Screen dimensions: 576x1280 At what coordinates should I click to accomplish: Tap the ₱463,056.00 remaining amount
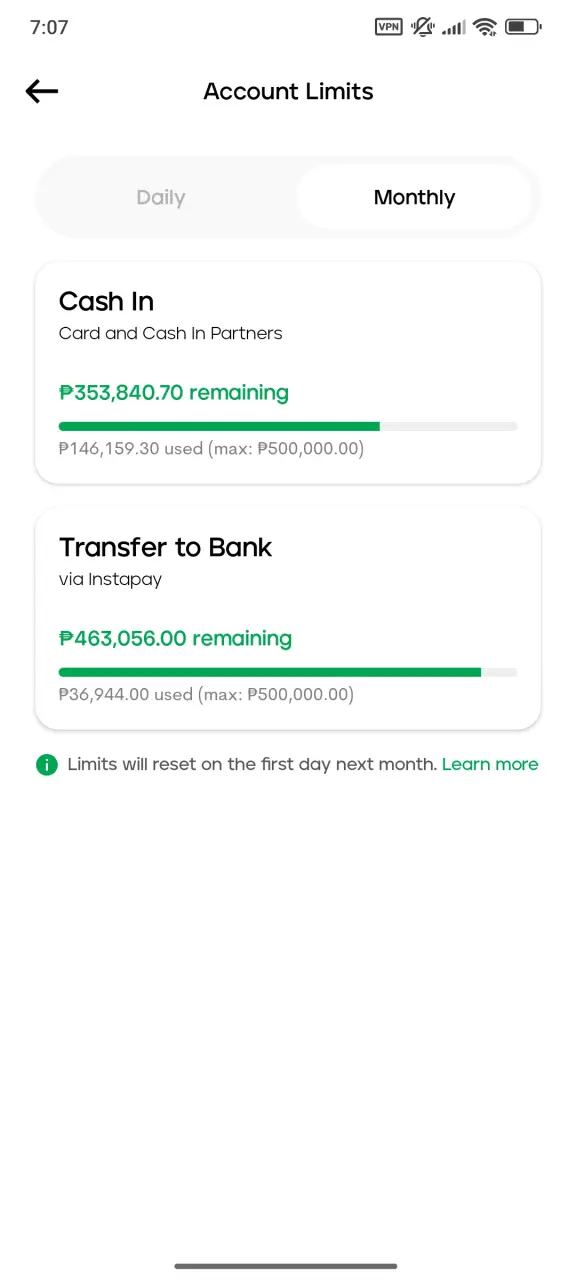tap(175, 639)
